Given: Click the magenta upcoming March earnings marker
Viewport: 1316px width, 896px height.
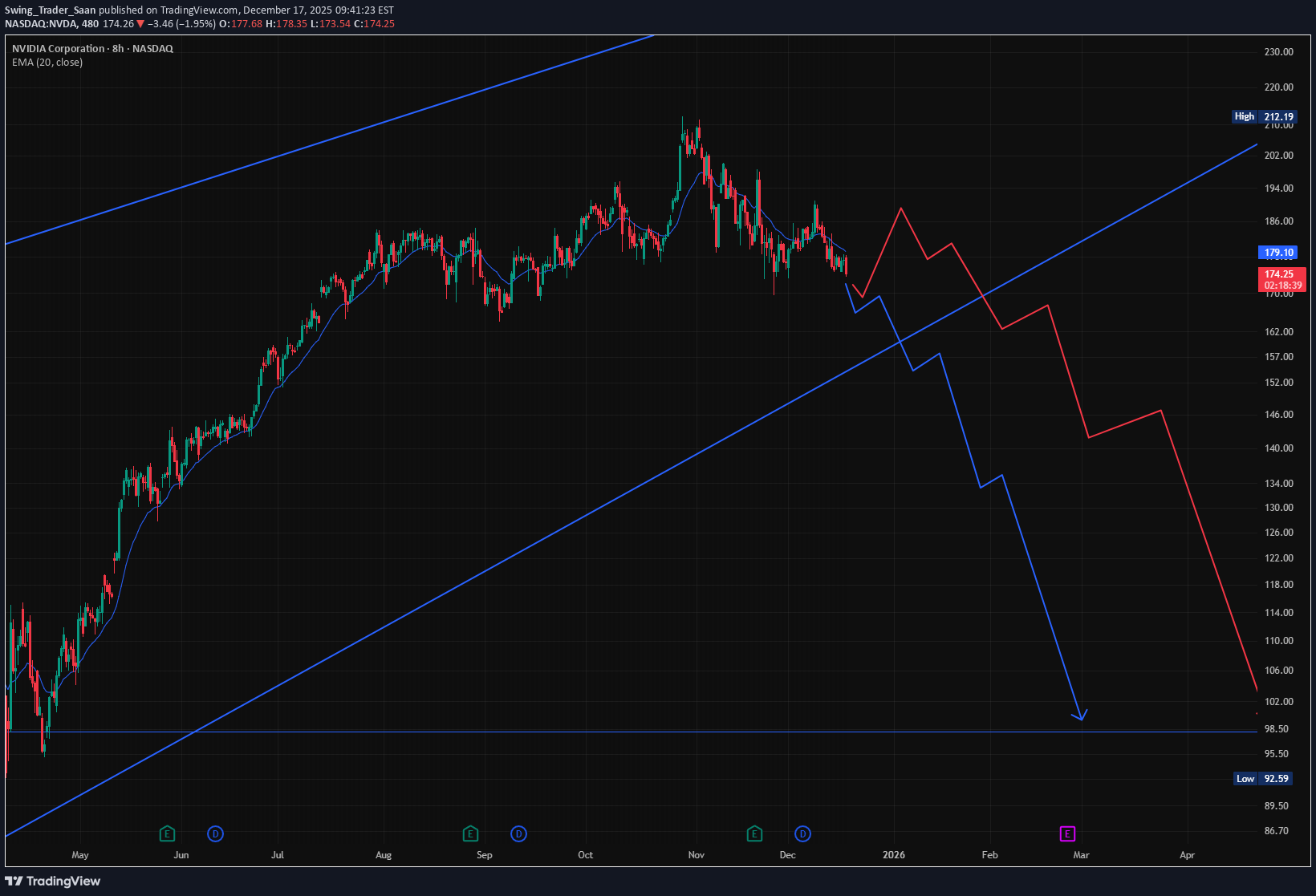Looking at the screenshot, I should point(1067,834).
